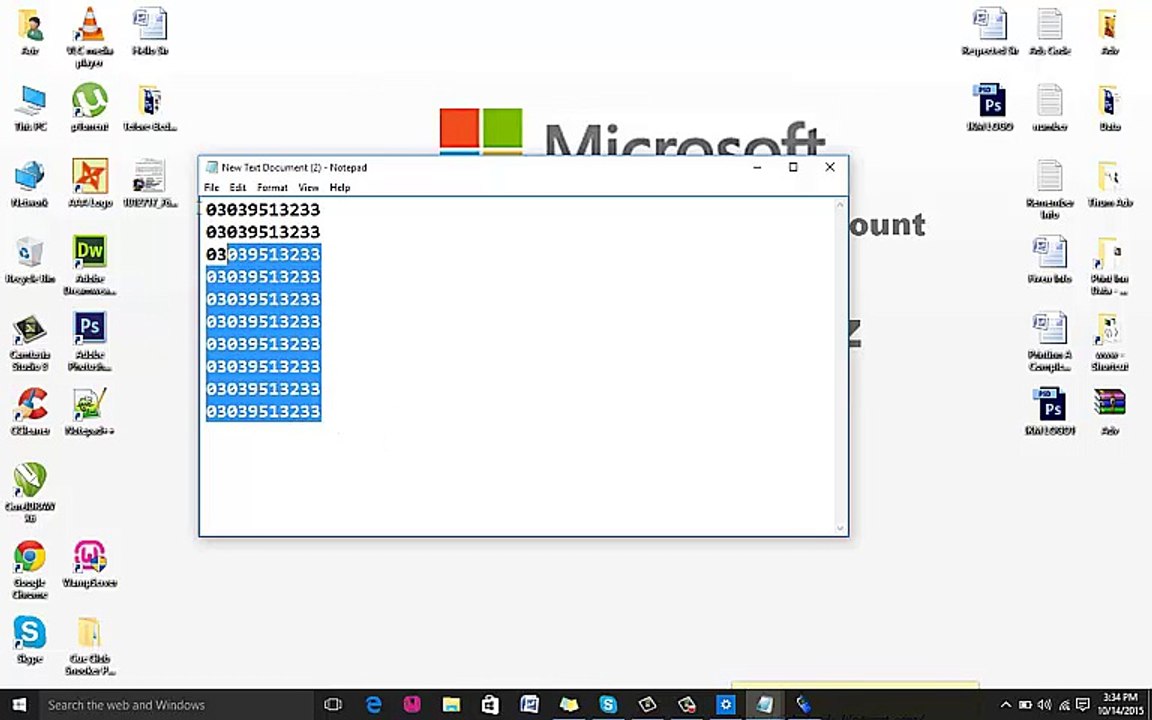Open File Explorer from the taskbar
Image resolution: width=1152 pixels, height=720 pixels.
pyautogui.click(x=451, y=705)
